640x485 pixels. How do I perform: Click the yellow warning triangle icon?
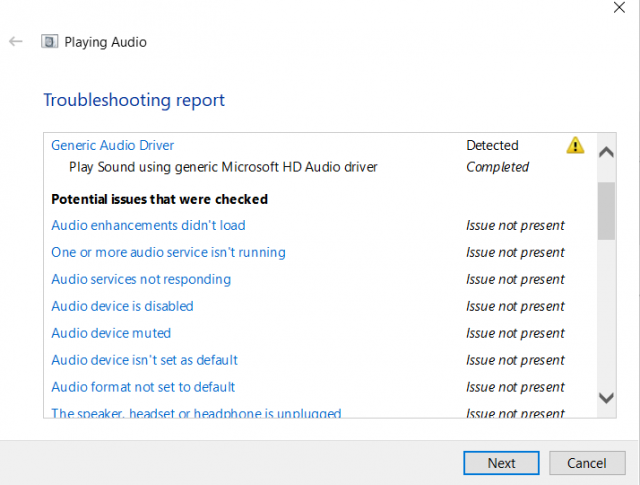(x=575, y=145)
